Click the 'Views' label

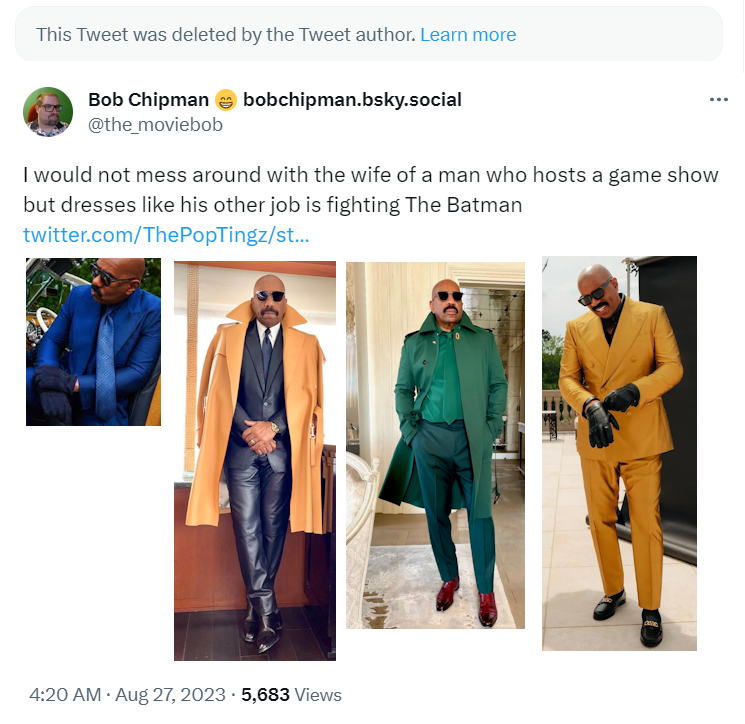(x=319, y=694)
